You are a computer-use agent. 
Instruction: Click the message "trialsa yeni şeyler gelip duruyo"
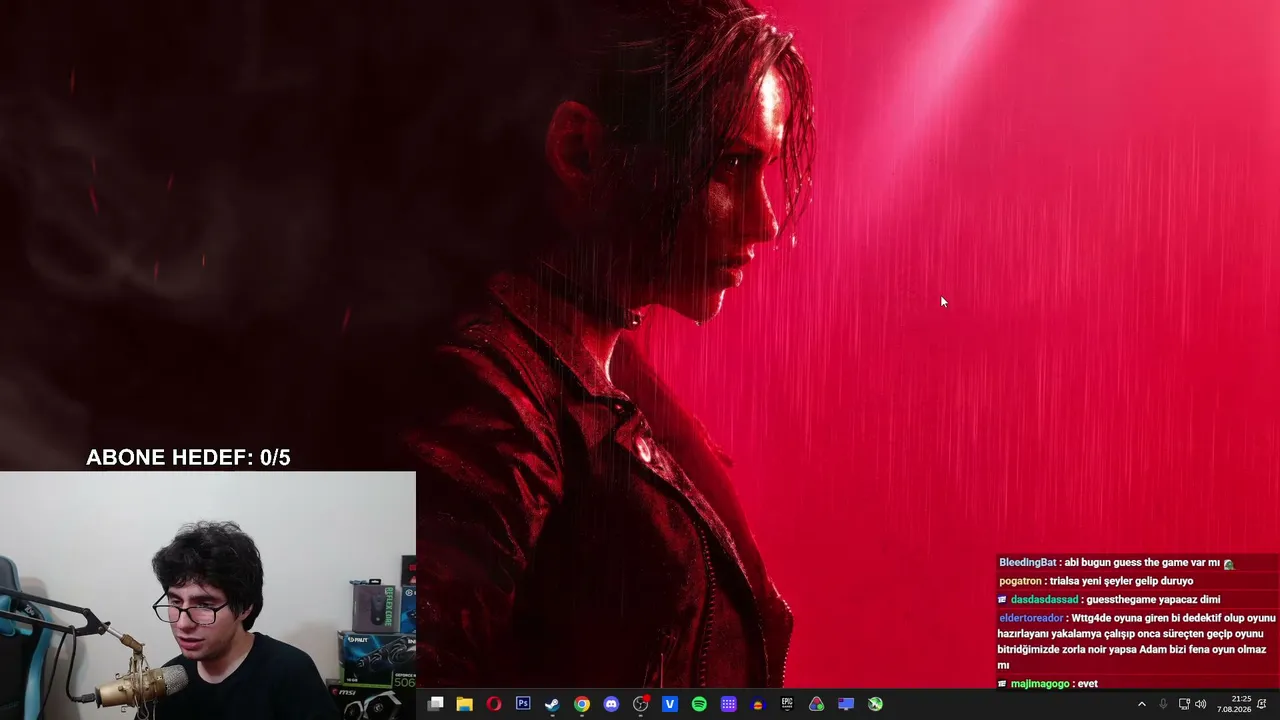point(1121,581)
